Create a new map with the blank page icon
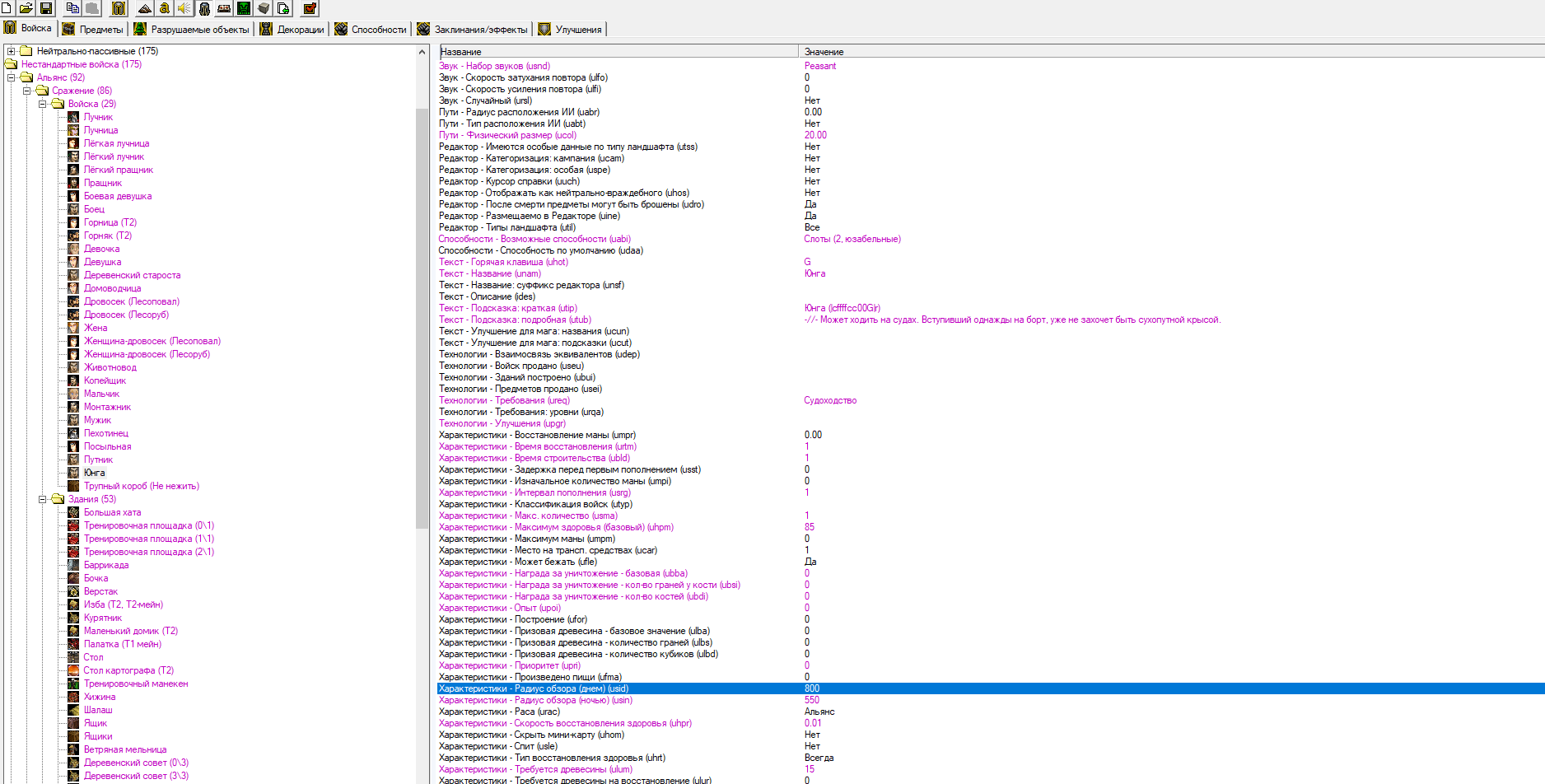This screenshot has width=1545, height=784. point(7,8)
